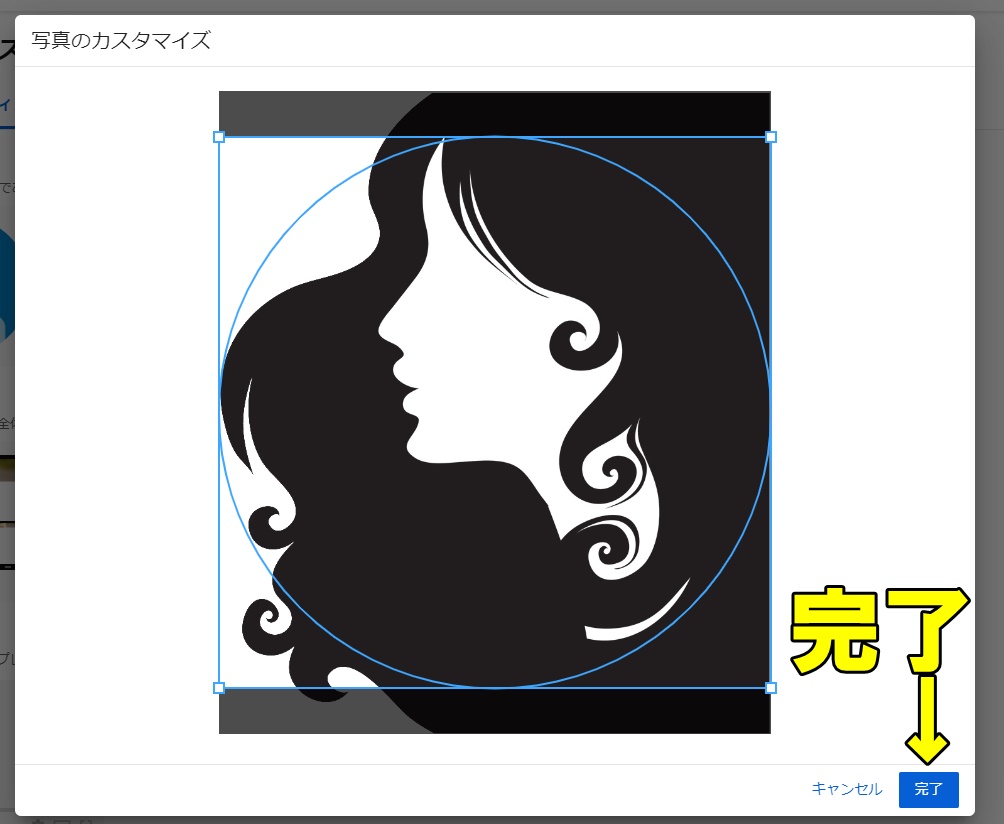Image resolution: width=1004 pixels, height=824 pixels.
Task: Grab the bottom-left crop handle
Action: (x=219, y=688)
